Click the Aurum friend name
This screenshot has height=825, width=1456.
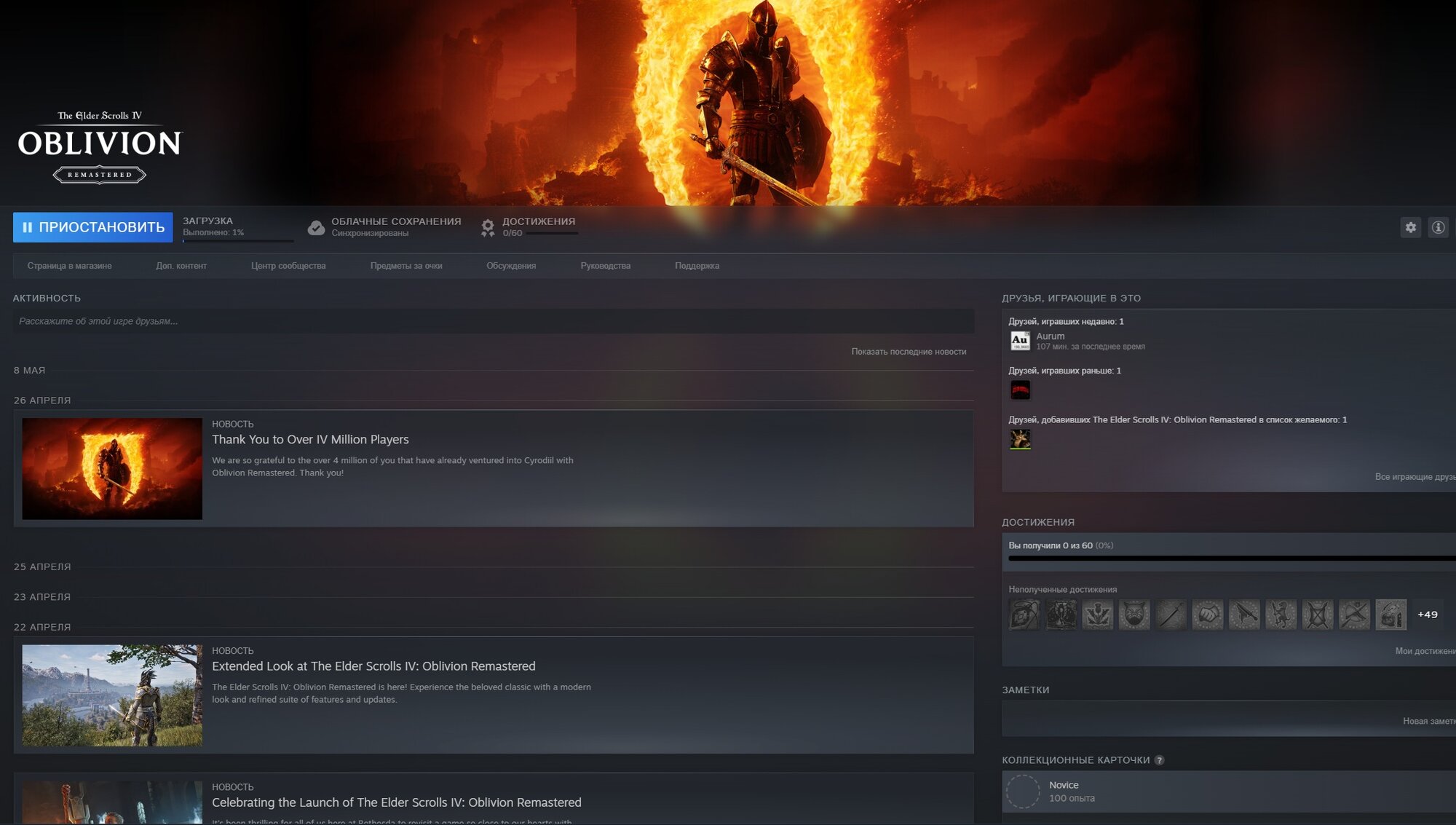coord(1050,336)
